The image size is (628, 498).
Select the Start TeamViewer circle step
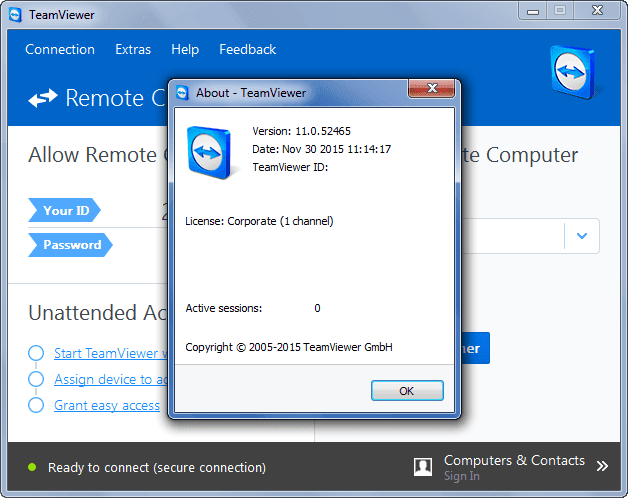point(36,353)
